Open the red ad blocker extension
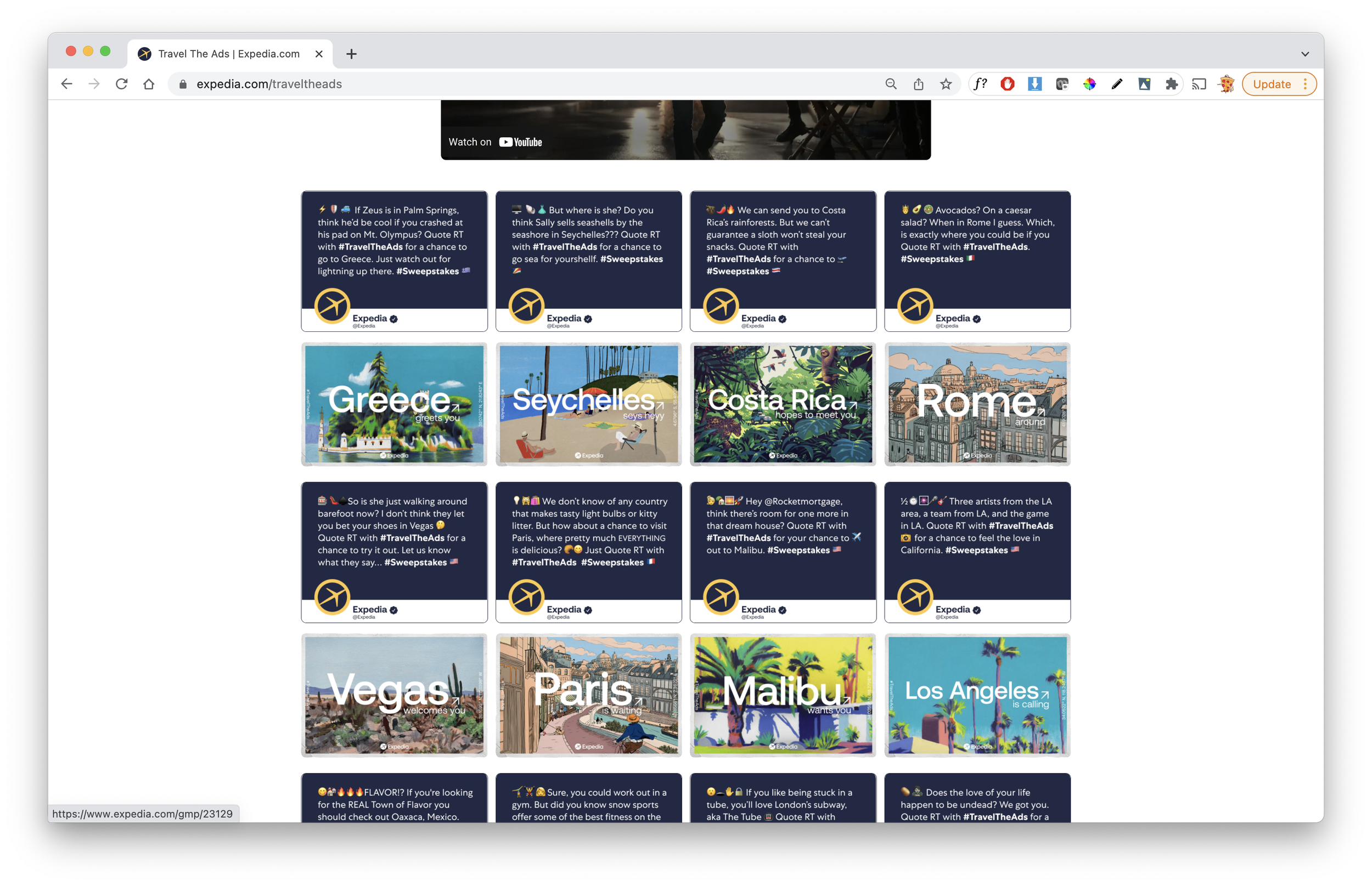This screenshot has height=886, width=1372. click(x=1007, y=84)
